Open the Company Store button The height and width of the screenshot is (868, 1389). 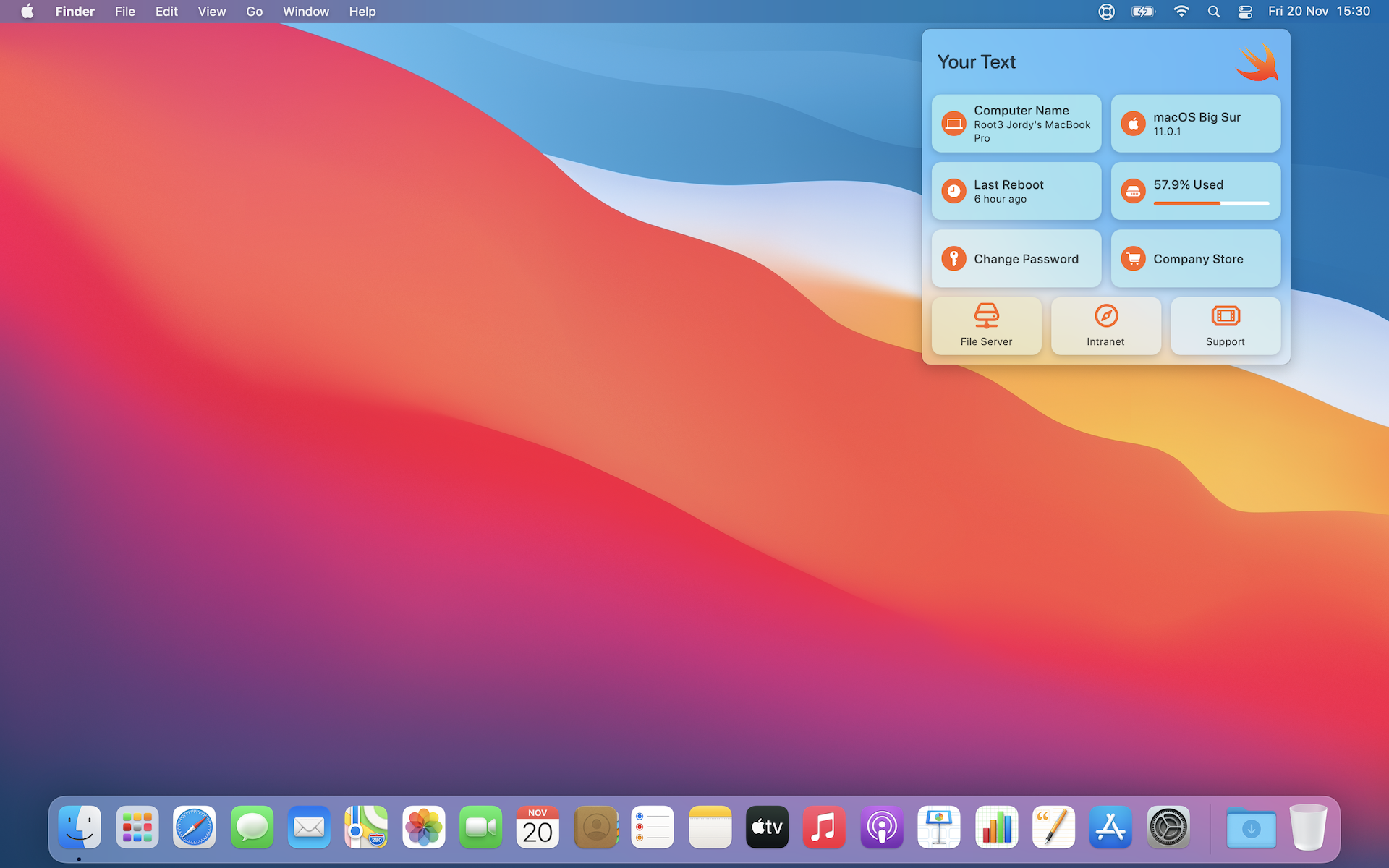point(1195,259)
